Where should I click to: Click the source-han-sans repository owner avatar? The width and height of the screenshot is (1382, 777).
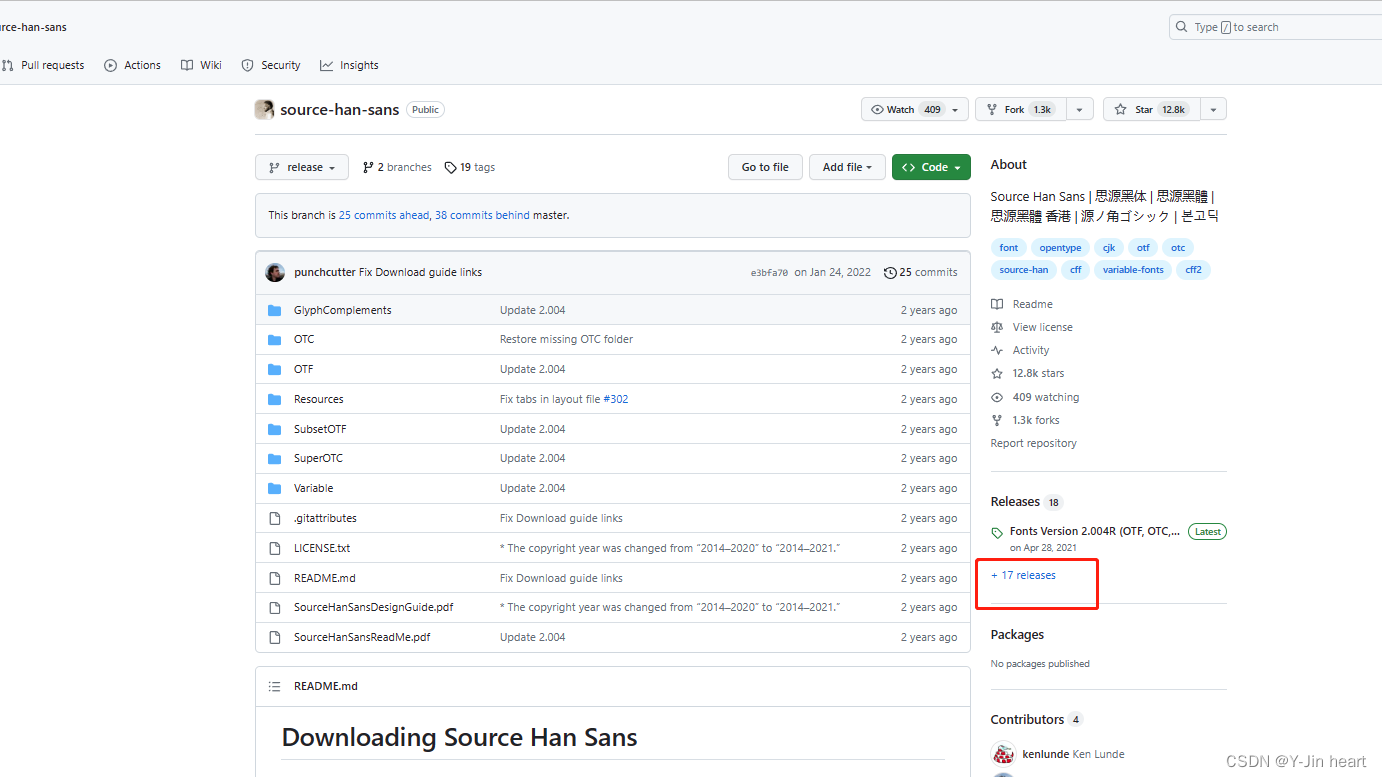pyautogui.click(x=264, y=110)
